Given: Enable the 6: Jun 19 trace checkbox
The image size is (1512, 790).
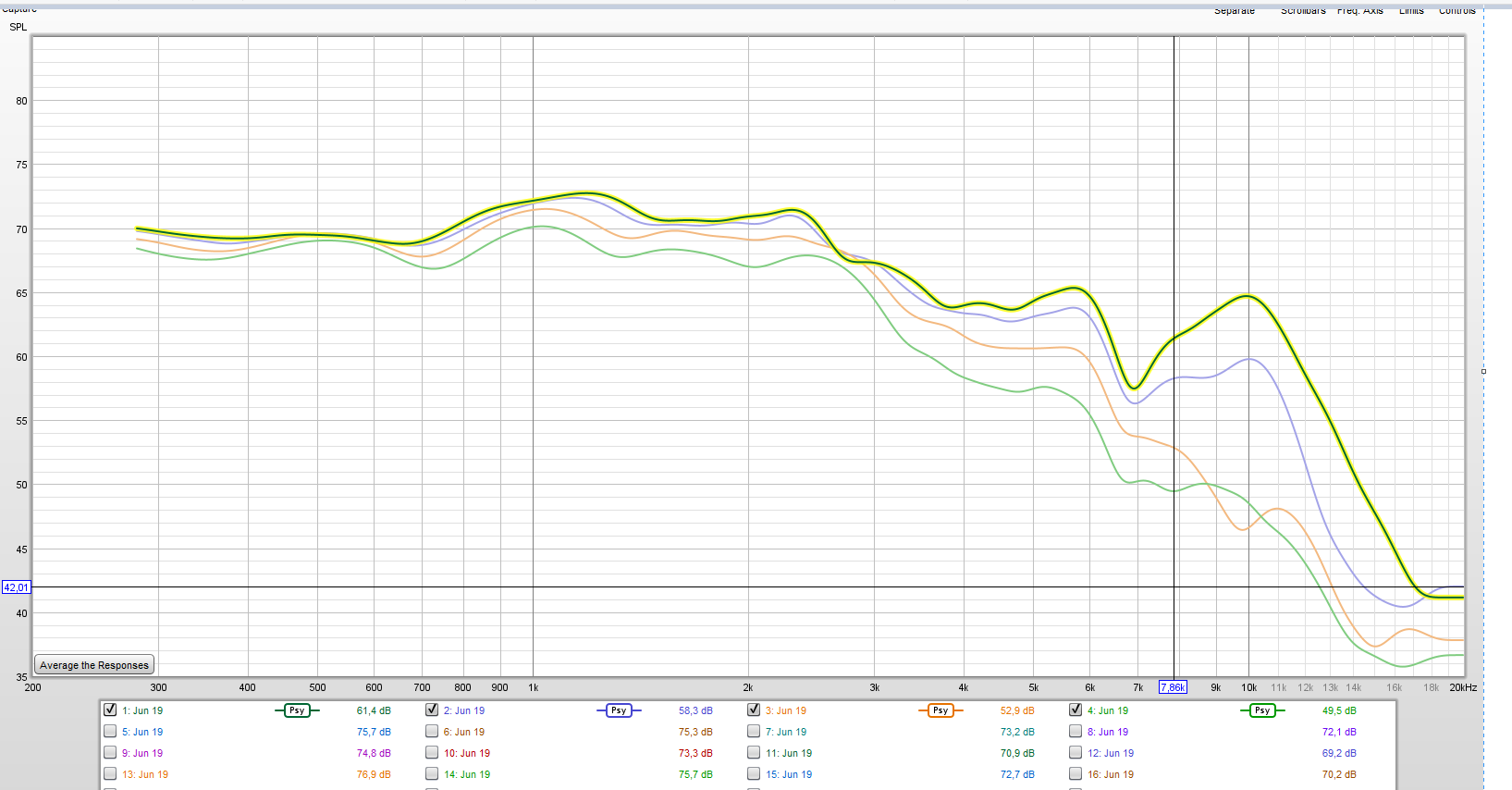Looking at the screenshot, I should coord(432,731).
